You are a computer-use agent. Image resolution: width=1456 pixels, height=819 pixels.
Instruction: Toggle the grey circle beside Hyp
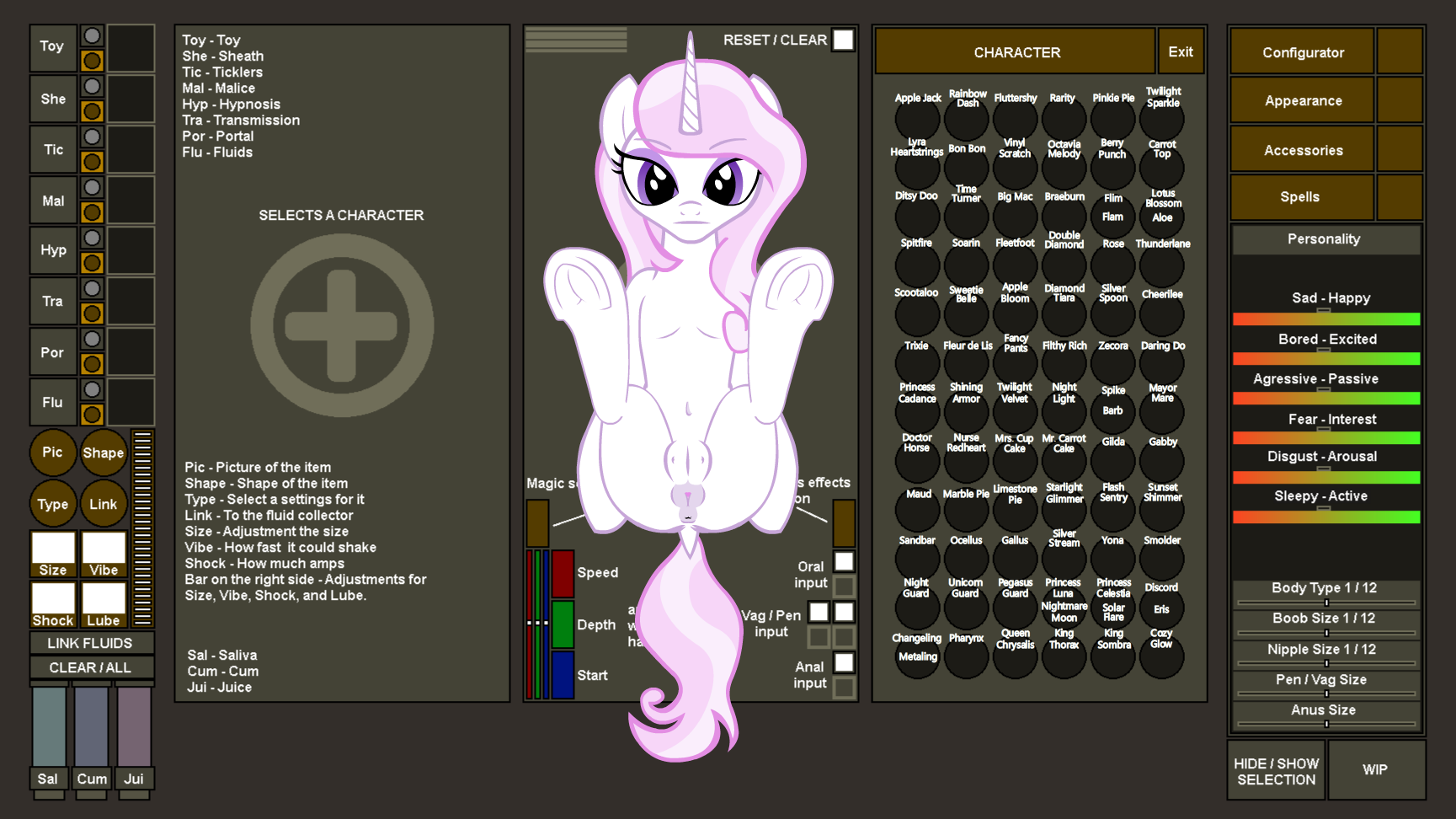coord(93,238)
